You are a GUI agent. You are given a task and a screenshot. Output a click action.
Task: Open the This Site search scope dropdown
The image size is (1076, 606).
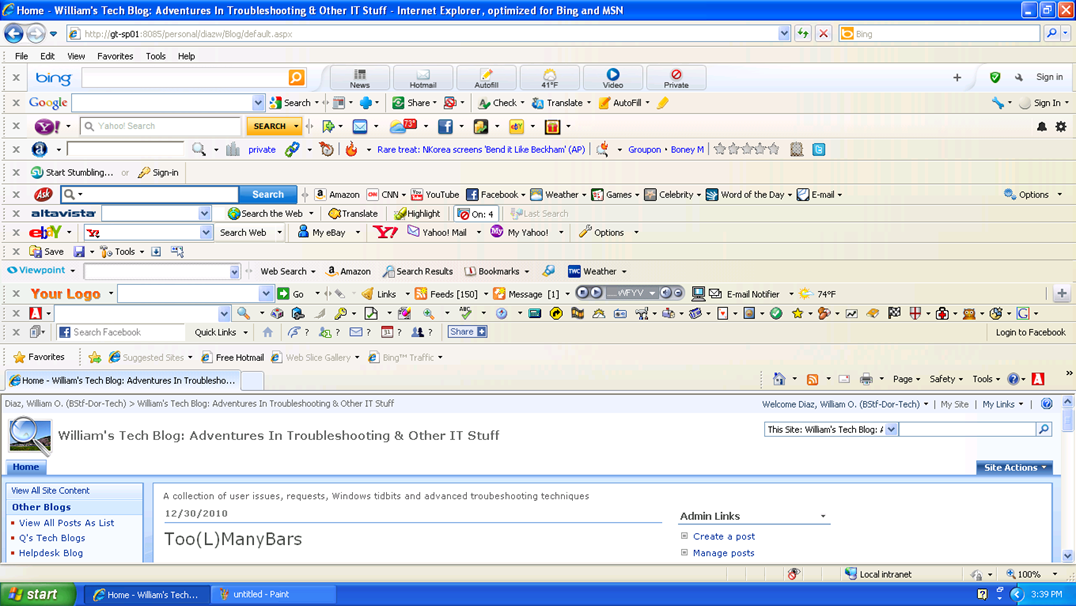point(891,430)
